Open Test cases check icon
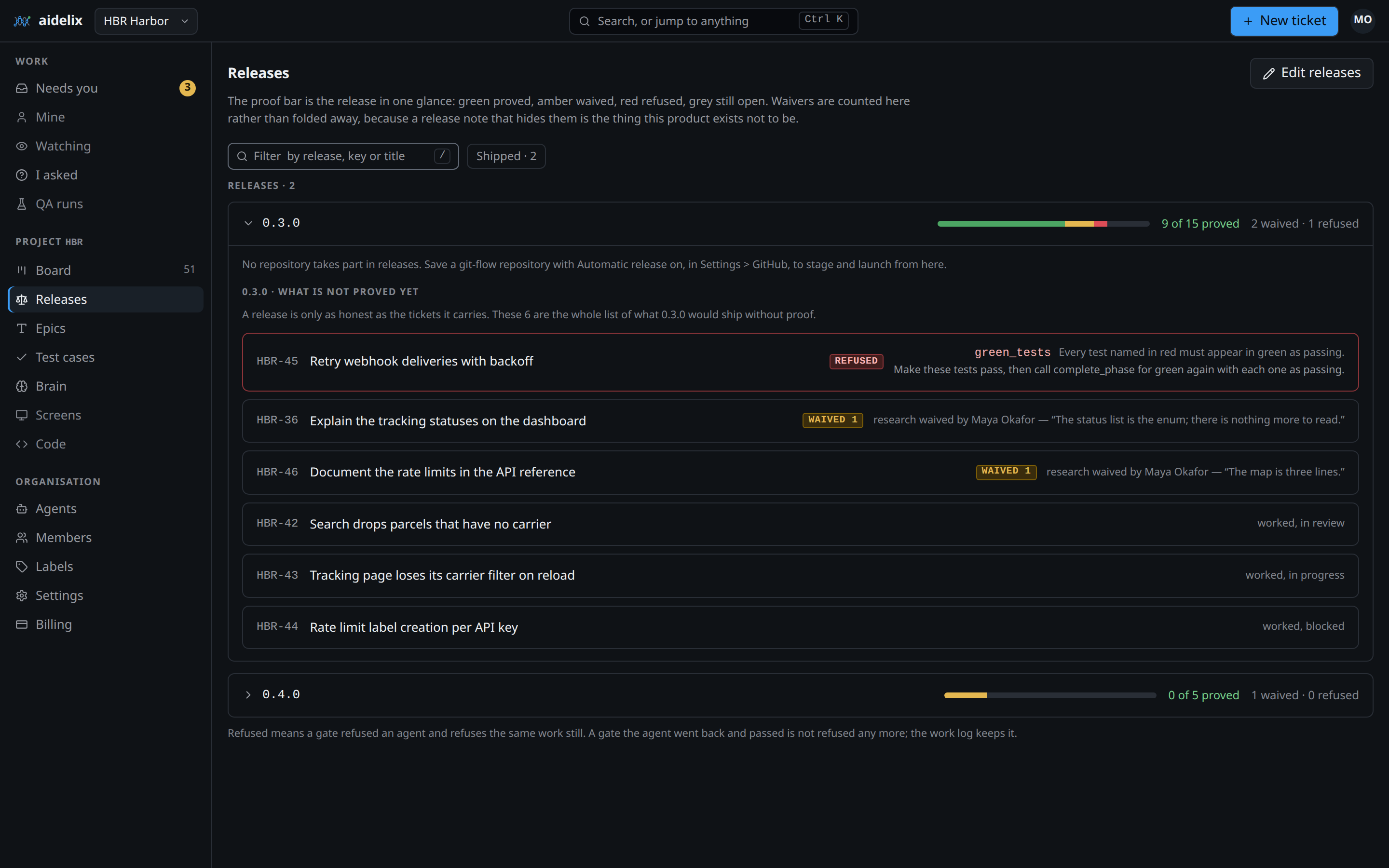Image resolution: width=1389 pixels, height=868 pixels. 22,357
